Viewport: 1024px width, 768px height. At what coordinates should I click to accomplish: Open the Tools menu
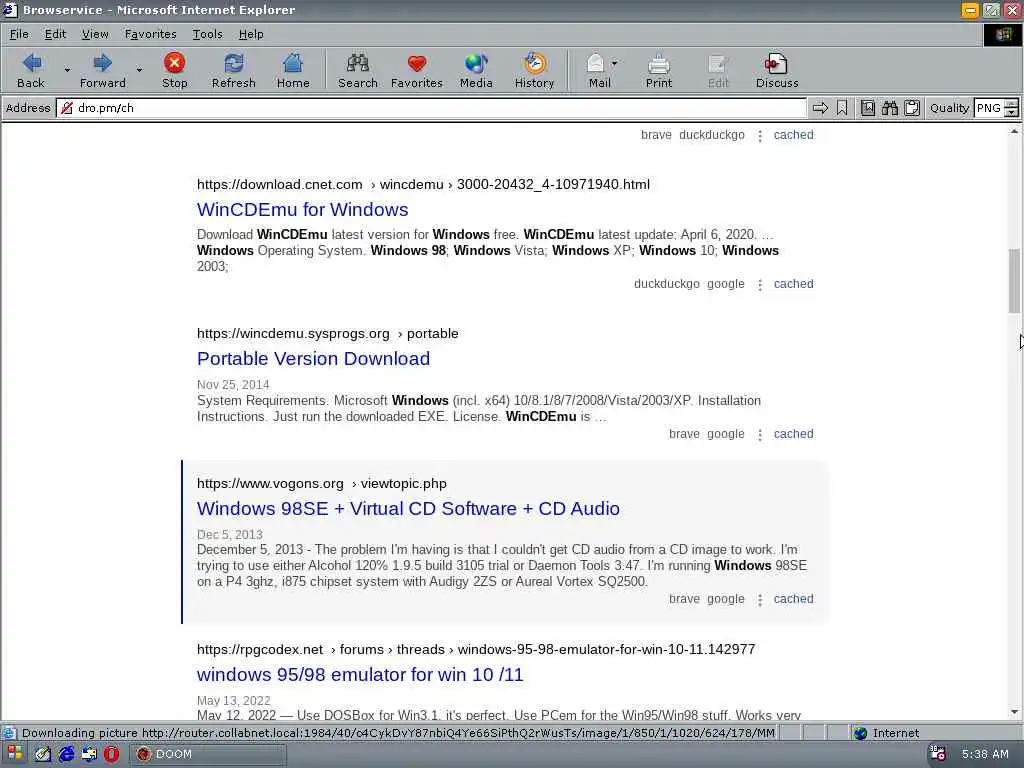tap(208, 34)
